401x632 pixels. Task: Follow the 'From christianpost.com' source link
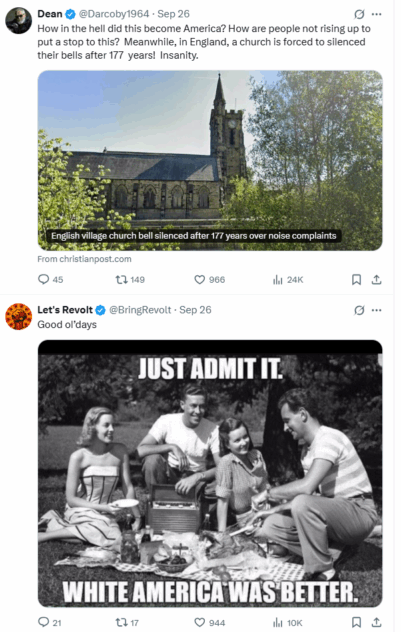point(84,259)
